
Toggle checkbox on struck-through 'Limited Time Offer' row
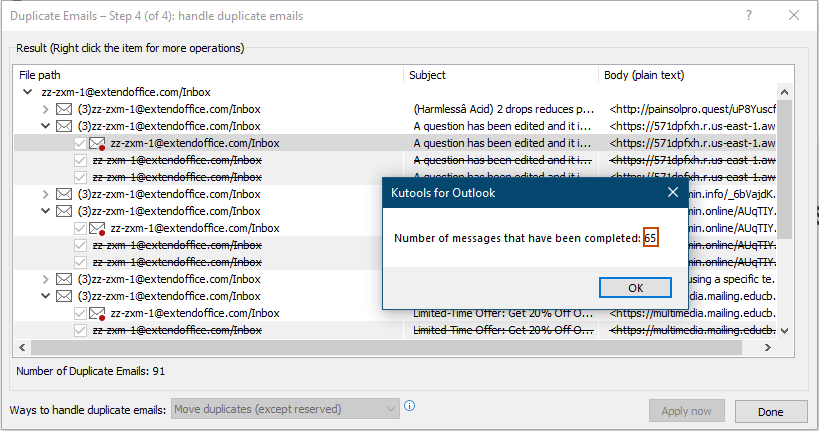coord(80,330)
